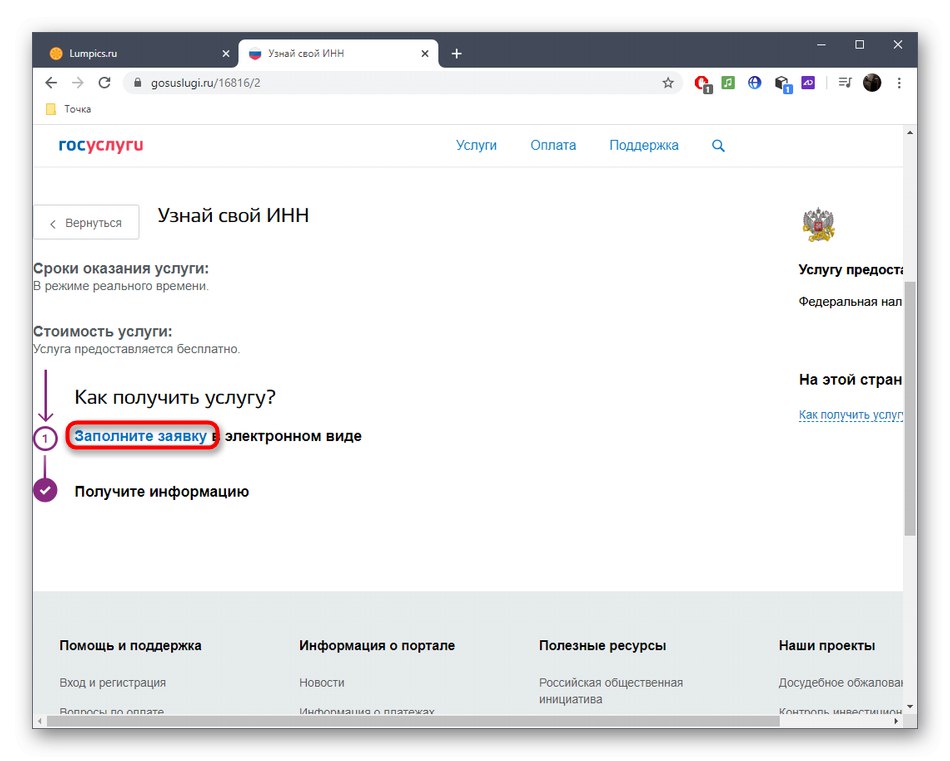The image size is (950, 761).
Task: Open the purple extension icon
Action: (808, 82)
